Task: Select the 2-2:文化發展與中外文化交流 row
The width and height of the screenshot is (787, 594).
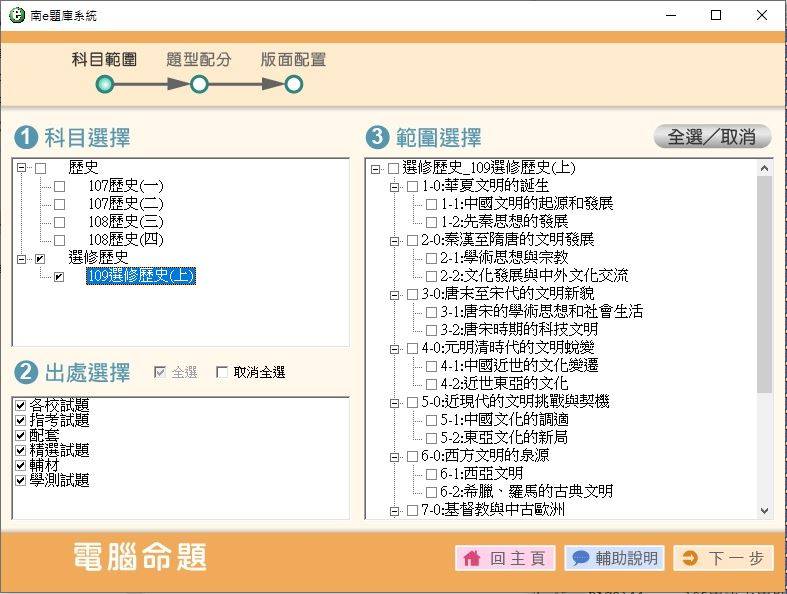Action: (x=534, y=275)
